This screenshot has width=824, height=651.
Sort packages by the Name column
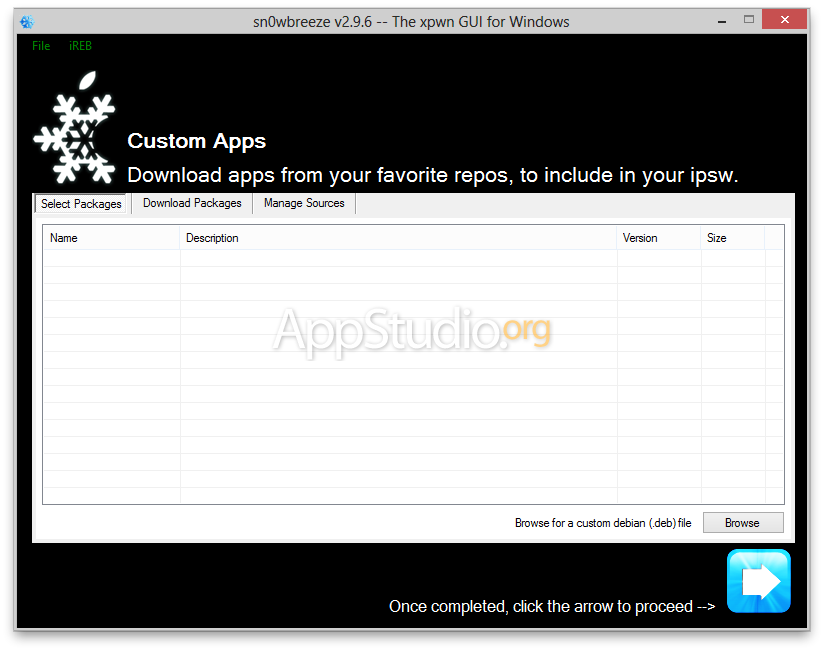pyautogui.click(x=111, y=238)
